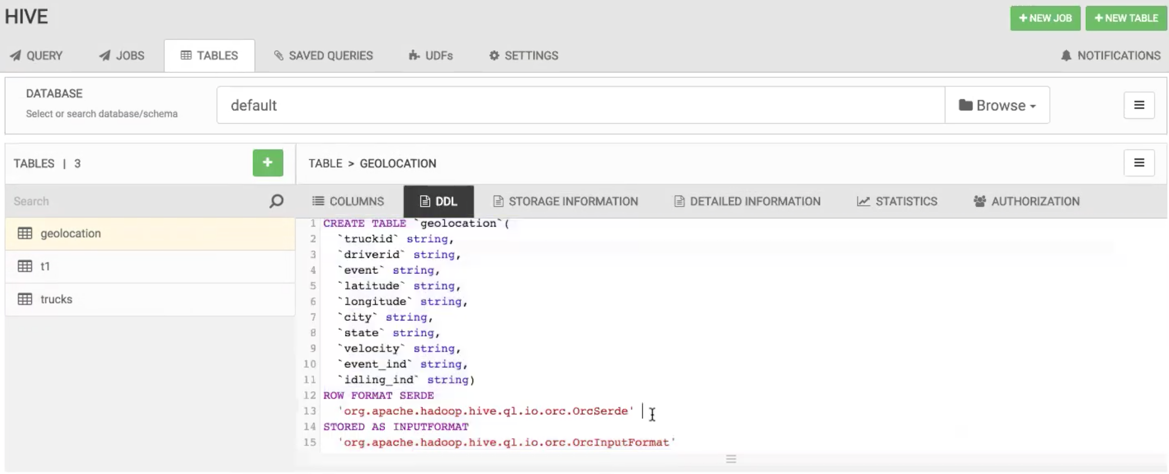Image resolution: width=1169 pixels, height=474 pixels.
Task: Open the AUTHORIZATION tab
Action: coord(1026,201)
